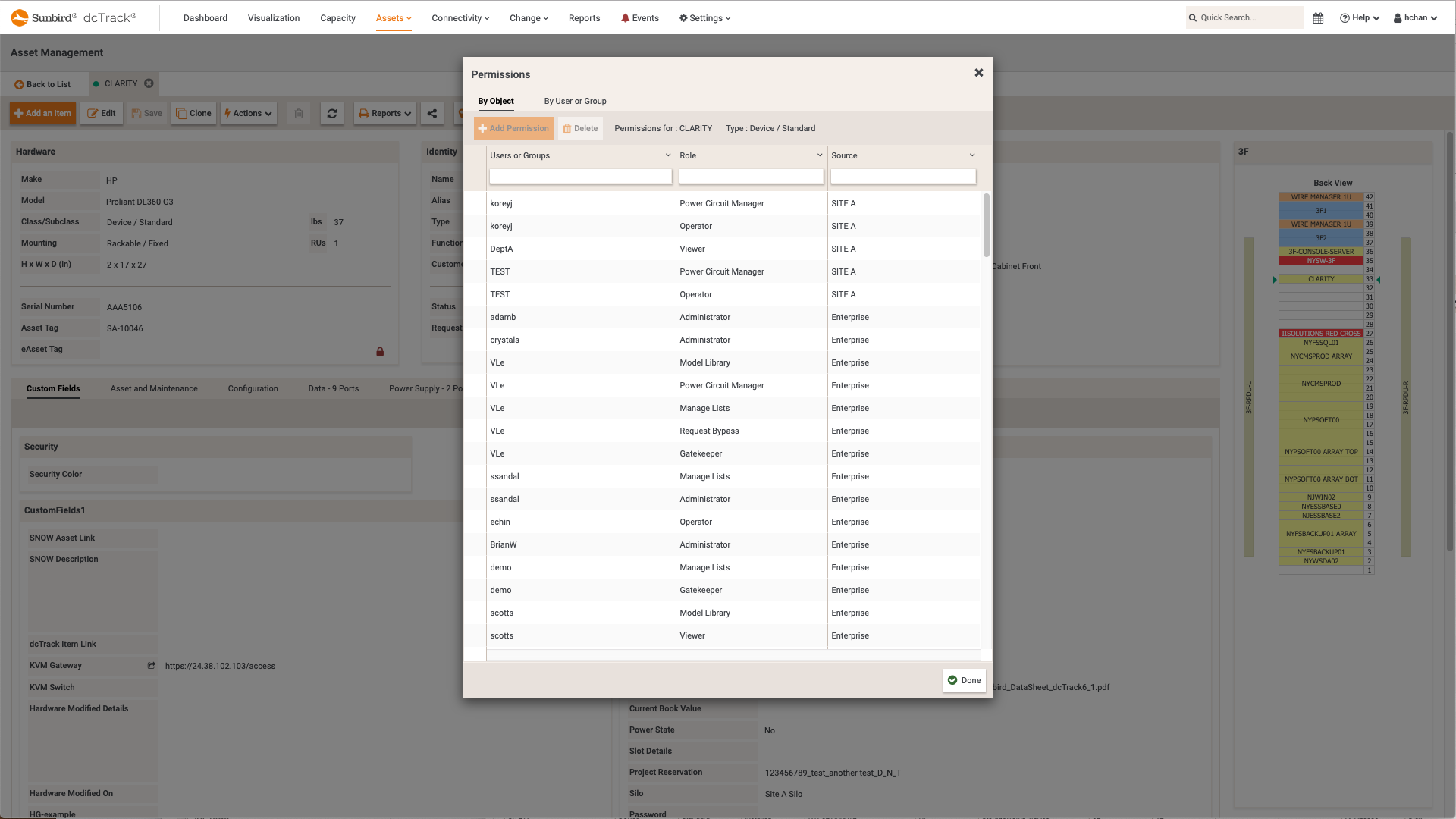Click the trash delete icon in the toolbar
The image size is (1456, 819).
pyautogui.click(x=299, y=113)
